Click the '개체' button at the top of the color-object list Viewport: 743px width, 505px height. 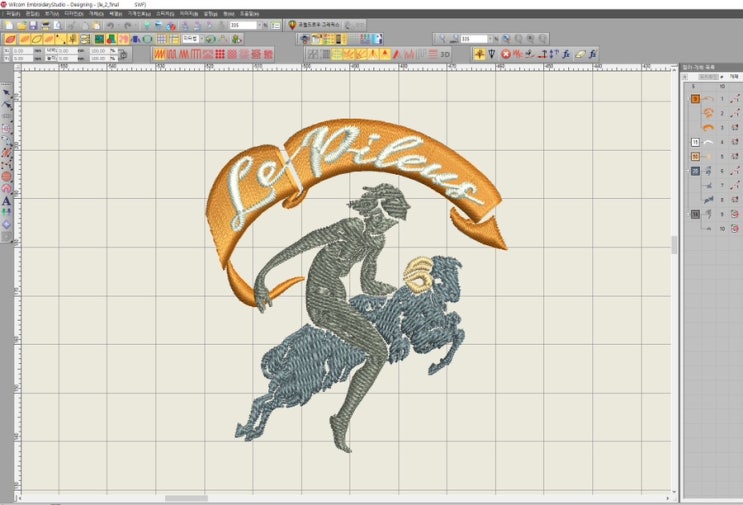point(734,76)
